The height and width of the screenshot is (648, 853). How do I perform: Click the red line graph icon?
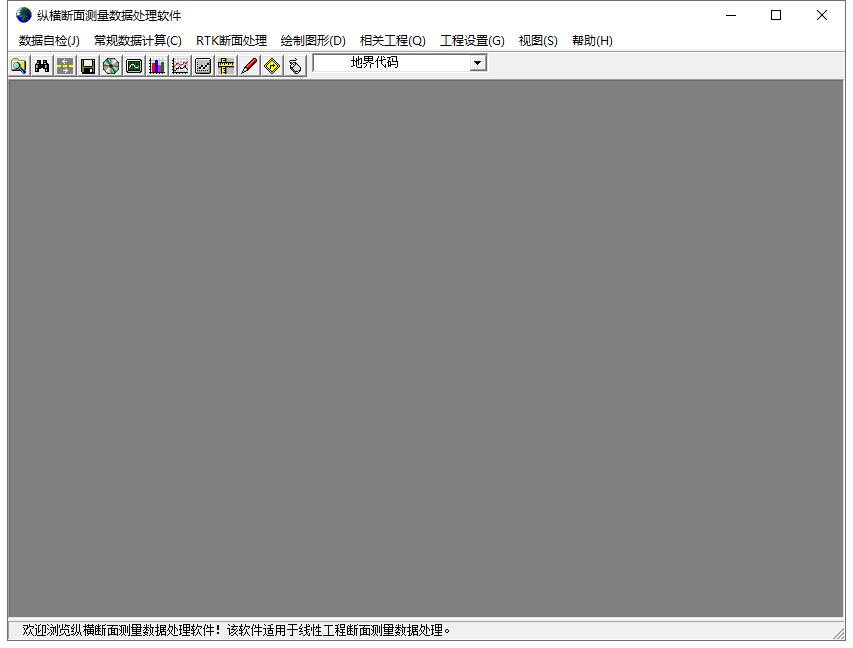point(180,66)
